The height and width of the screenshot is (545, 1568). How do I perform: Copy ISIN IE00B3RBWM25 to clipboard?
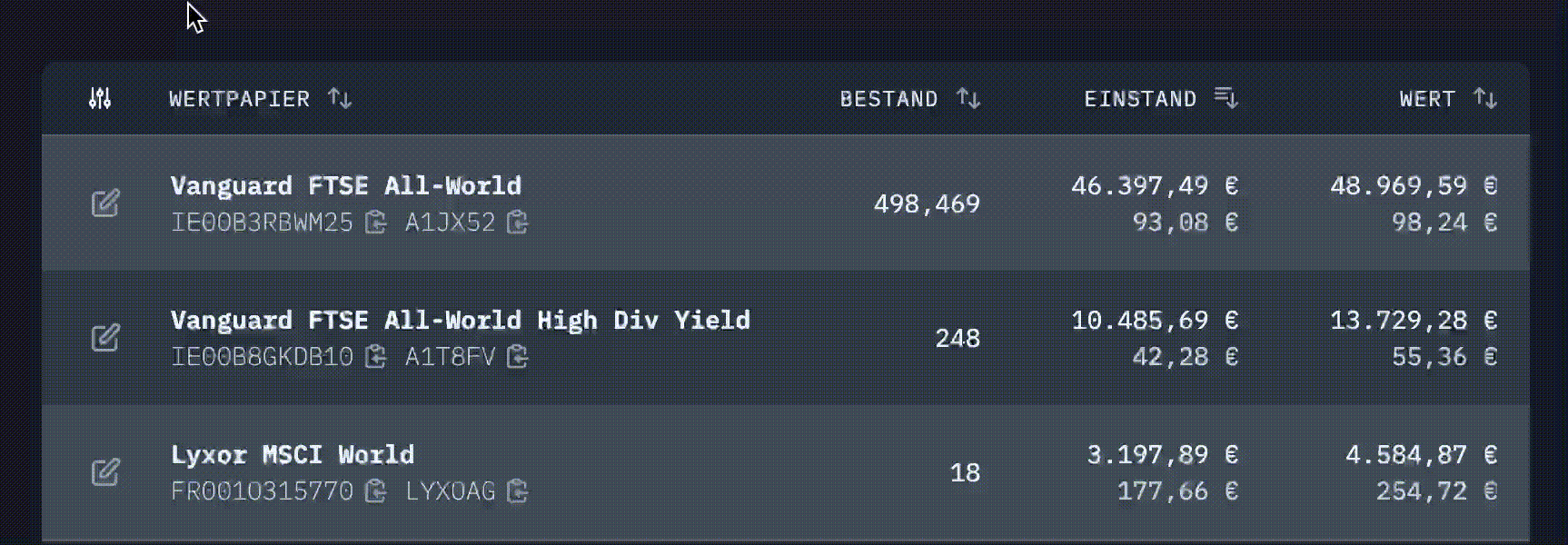coord(375,222)
